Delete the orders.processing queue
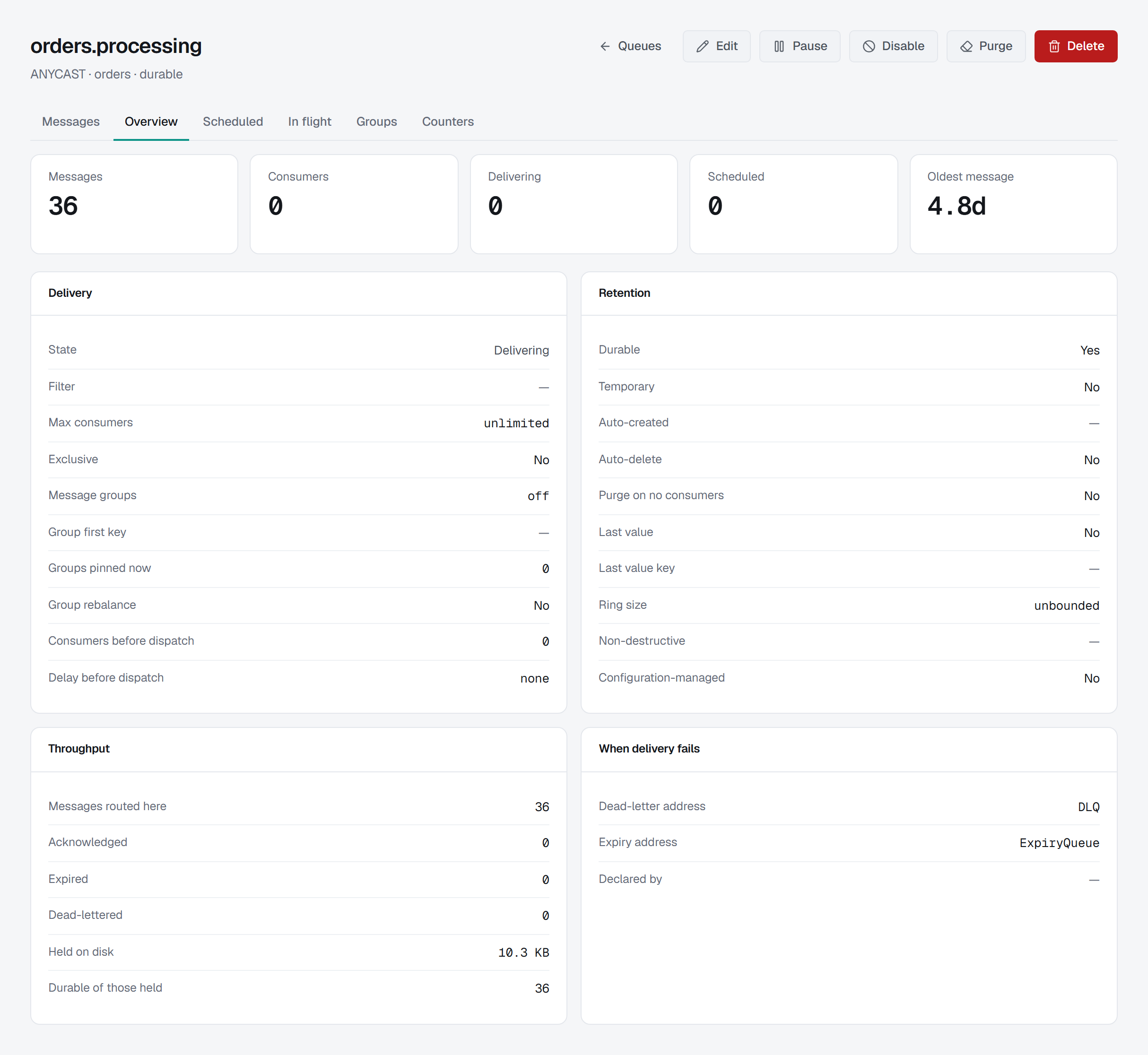Screen dimensions: 1148x1055 [x=1076, y=46]
